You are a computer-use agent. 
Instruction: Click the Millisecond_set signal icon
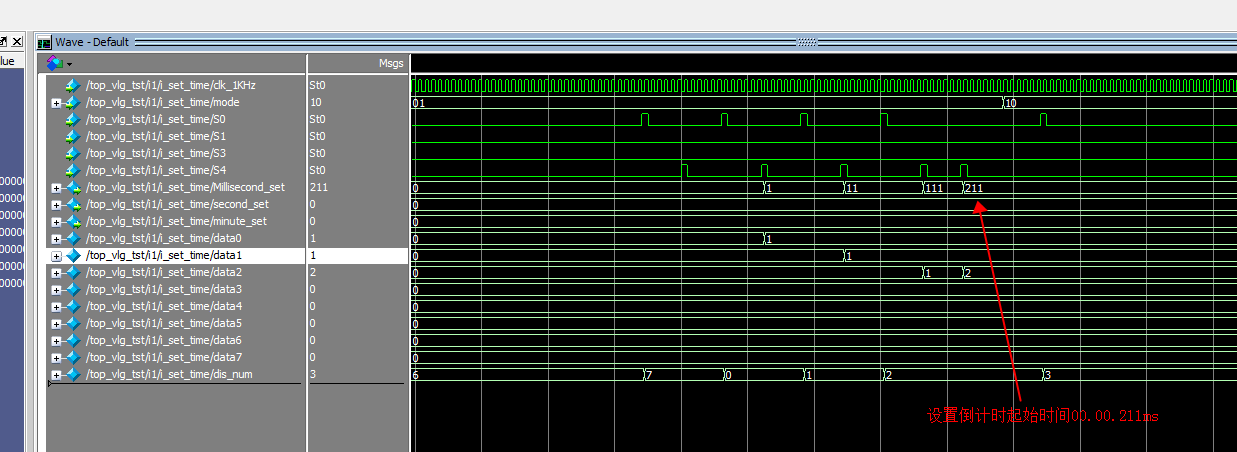click(x=72, y=188)
